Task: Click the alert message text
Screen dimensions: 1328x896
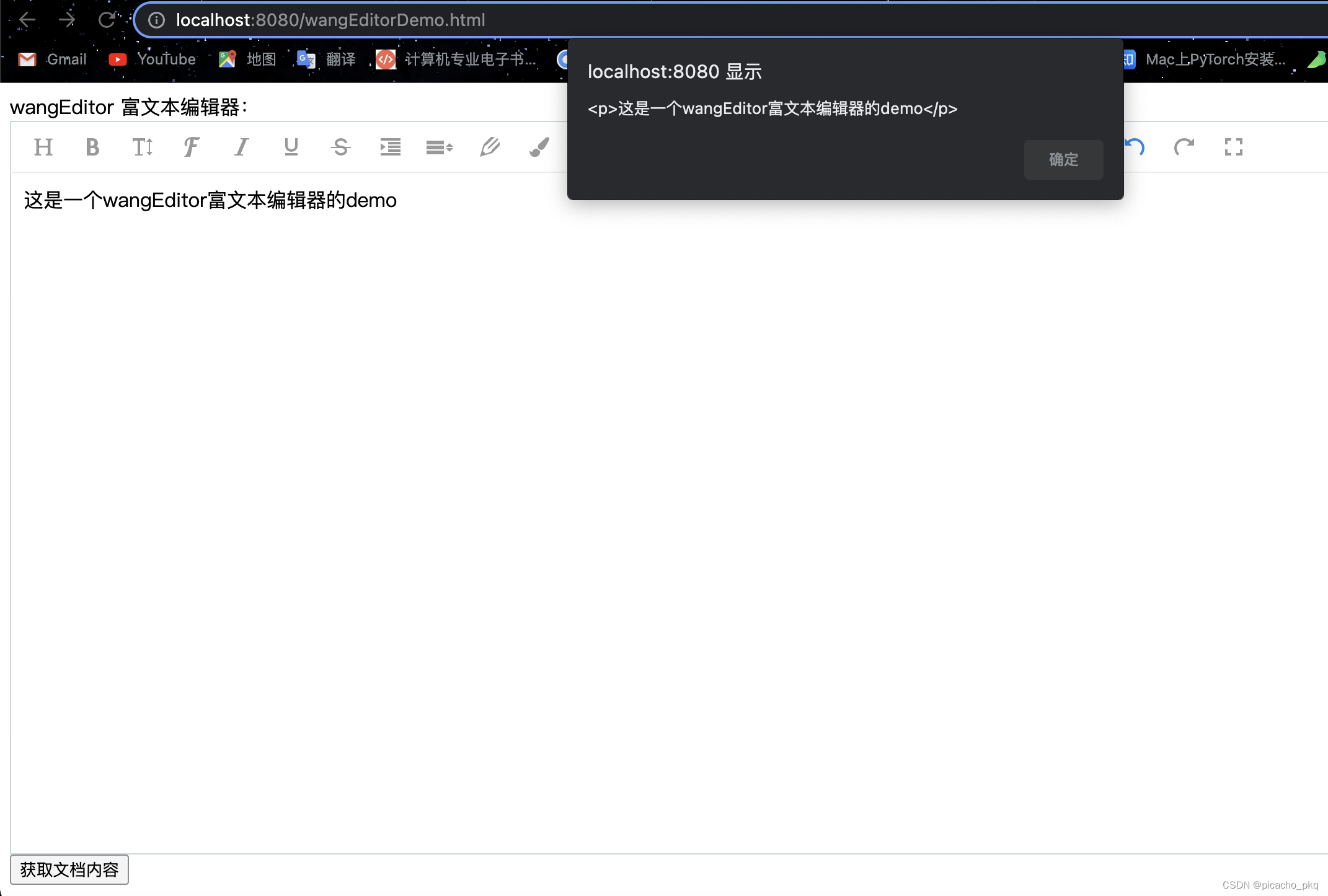Action: click(x=772, y=109)
